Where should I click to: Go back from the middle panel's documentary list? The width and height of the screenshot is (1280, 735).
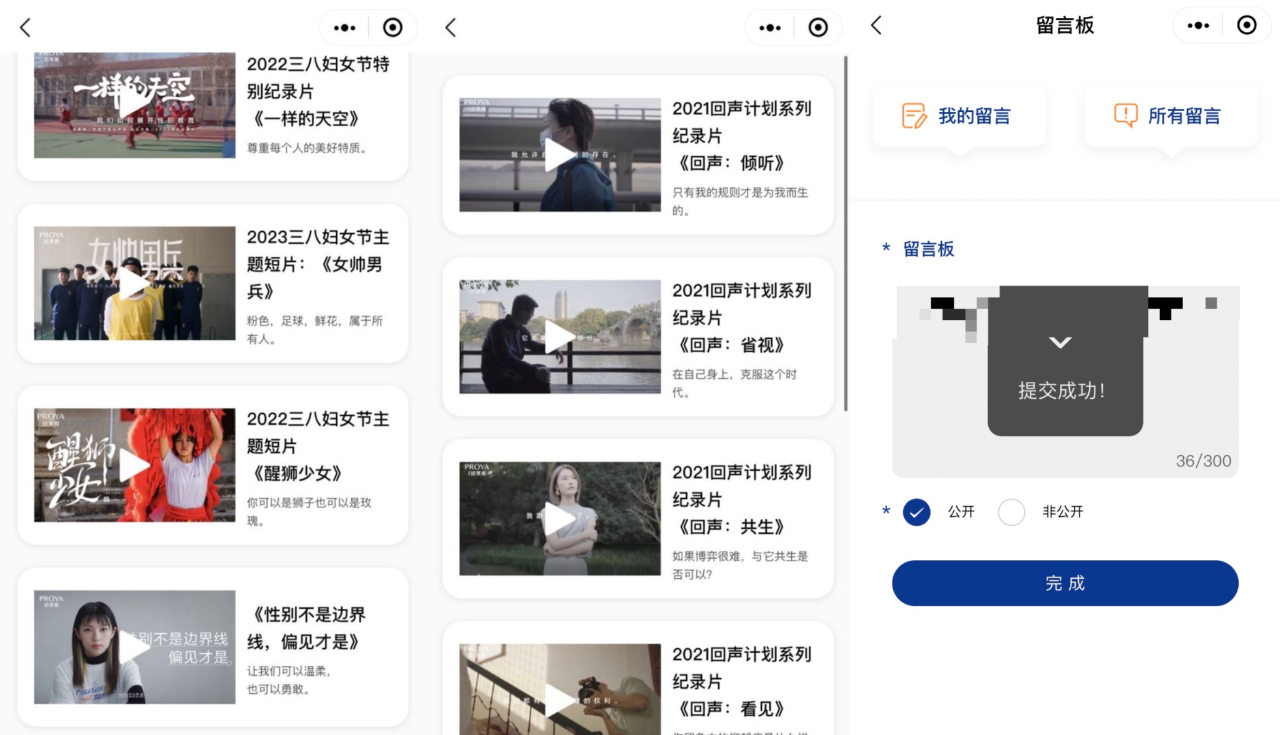[x=450, y=28]
